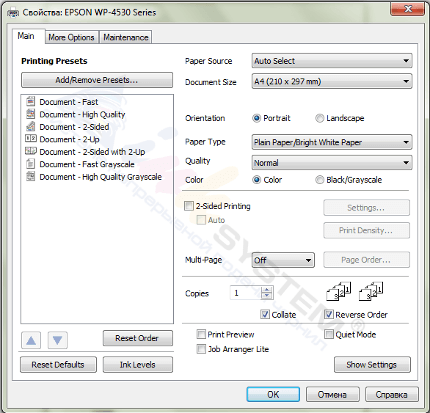430x413 pixels.
Task: Click into the Copies number field
Action: point(246,293)
